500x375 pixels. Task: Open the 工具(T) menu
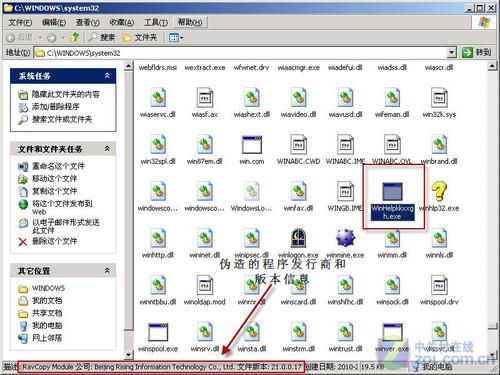(156, 22)
